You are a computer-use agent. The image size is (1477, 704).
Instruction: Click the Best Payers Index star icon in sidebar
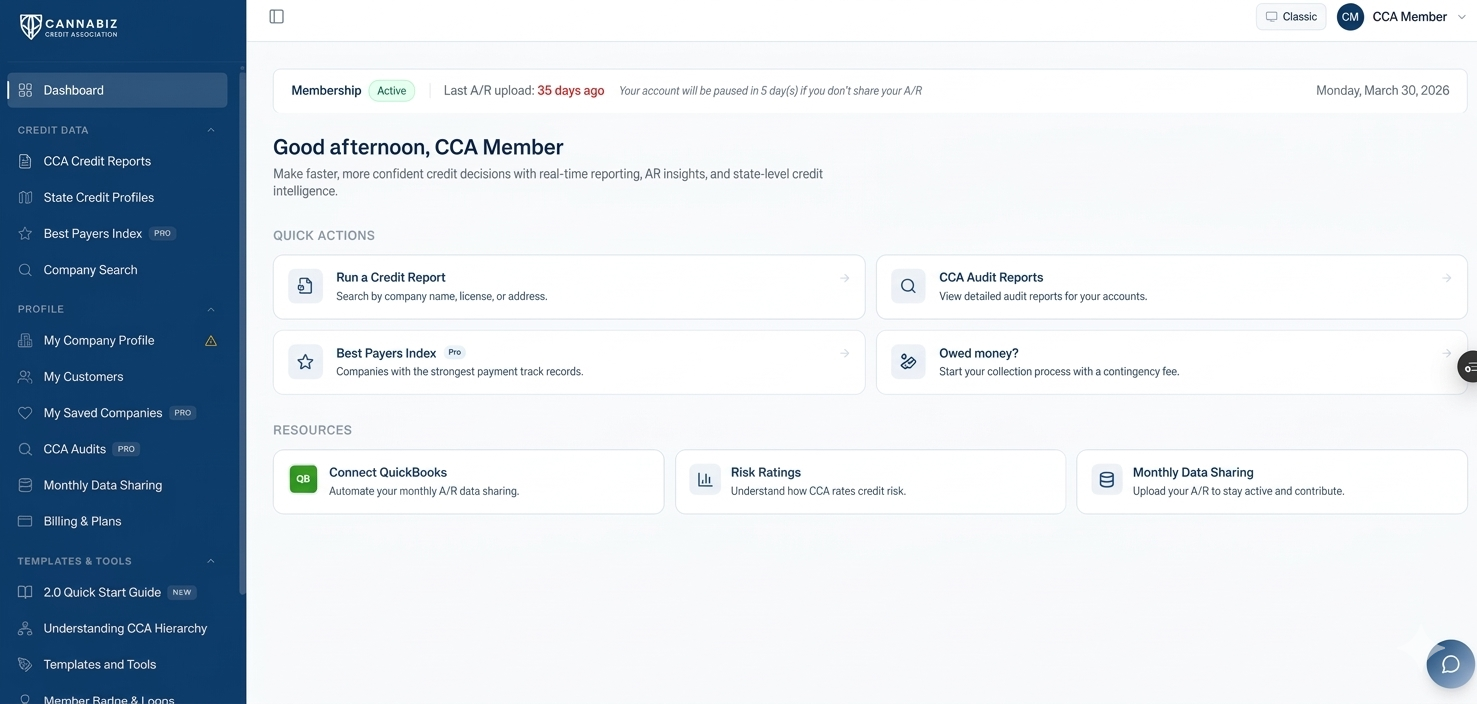25,233
